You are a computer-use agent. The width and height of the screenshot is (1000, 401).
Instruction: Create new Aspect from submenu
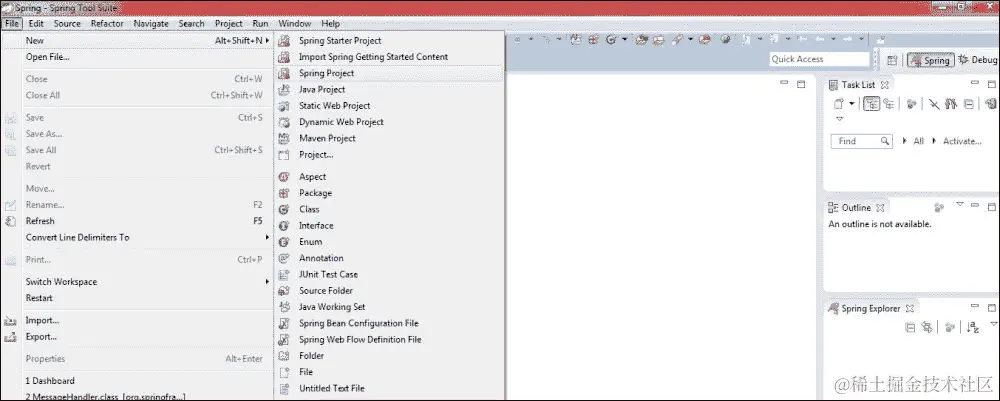[390, 177]
